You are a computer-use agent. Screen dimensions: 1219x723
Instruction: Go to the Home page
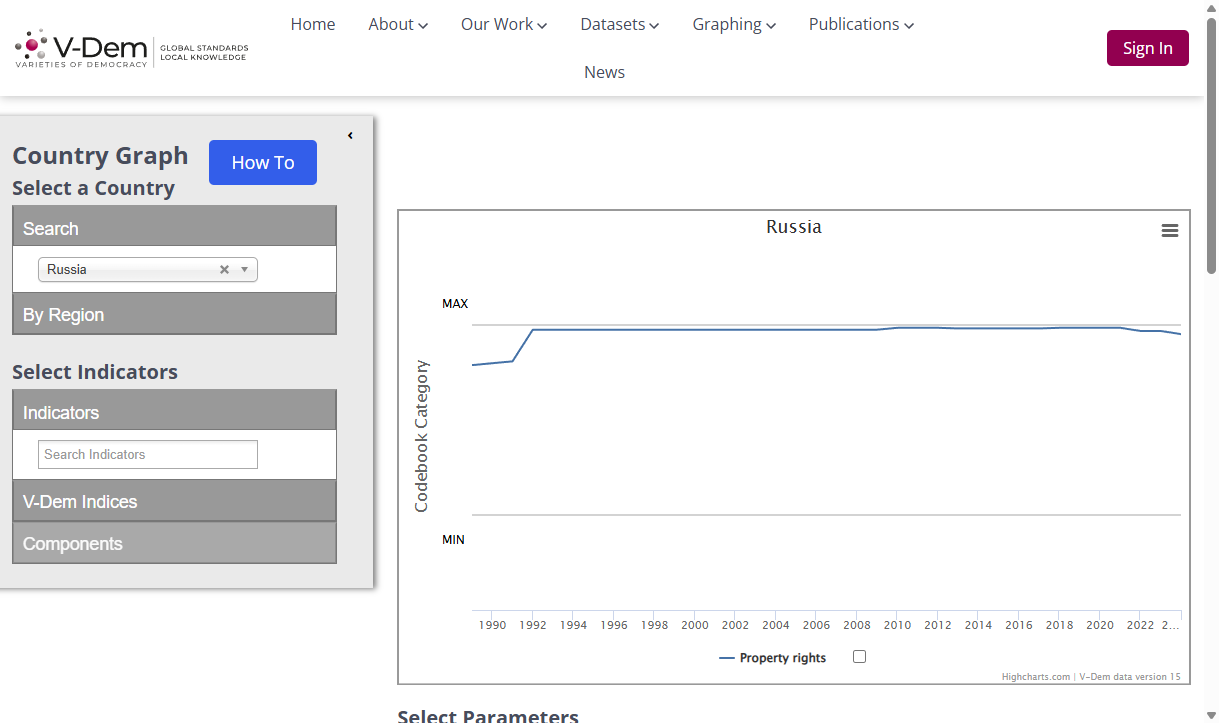coord(313,24)
